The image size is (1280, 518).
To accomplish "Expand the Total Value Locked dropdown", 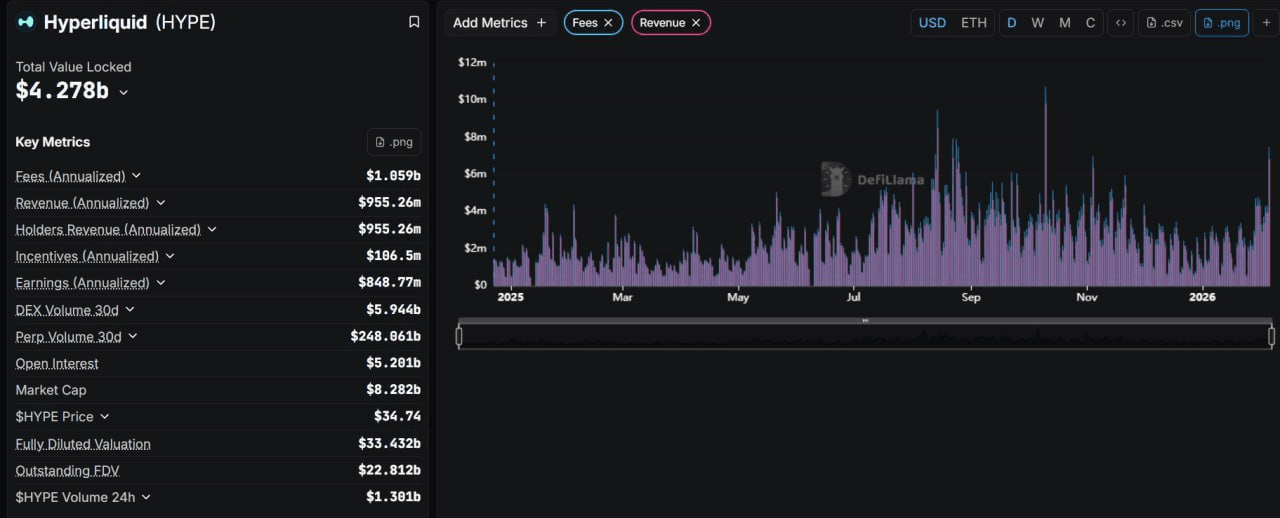I will (x=124, y=92).
